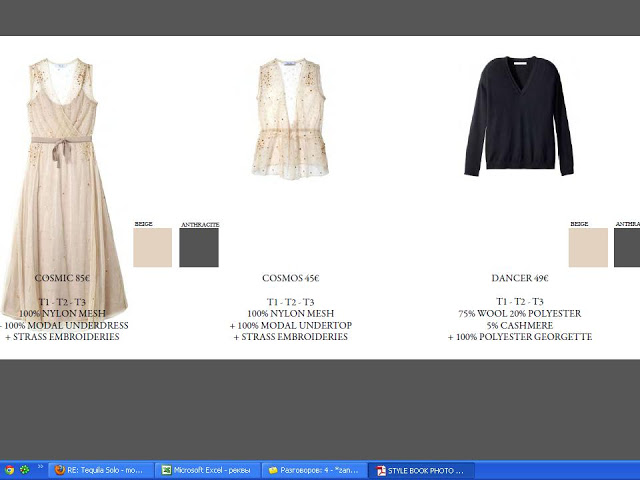Click the '75% WOOL 20% POLYESTER' text
This screenshot has width=640, height=480.
519,314
